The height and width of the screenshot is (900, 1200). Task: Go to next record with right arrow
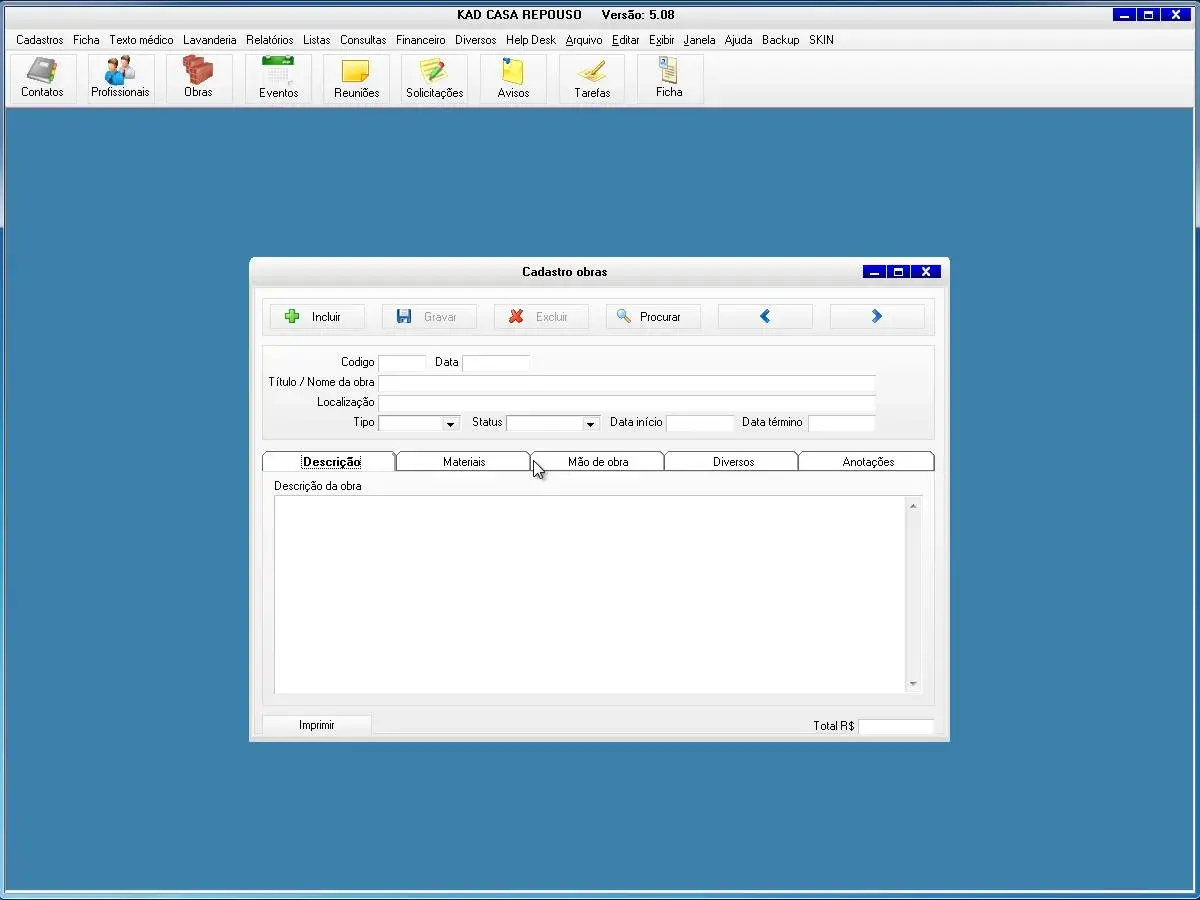click(x=877, y=317)
